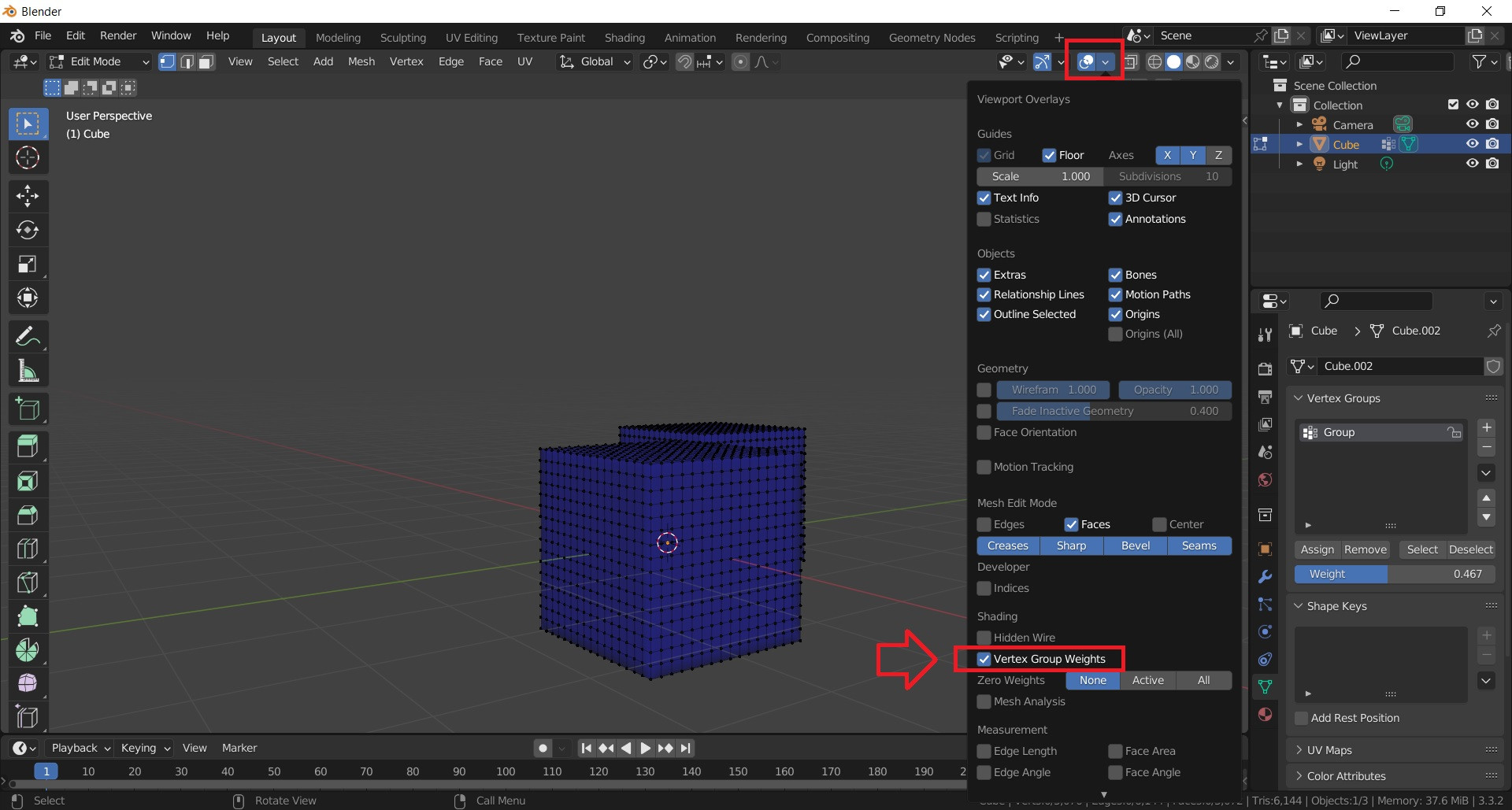Click the Assign button under Vertex Groups
The image size is (1512, 810).
(1317, 549)
